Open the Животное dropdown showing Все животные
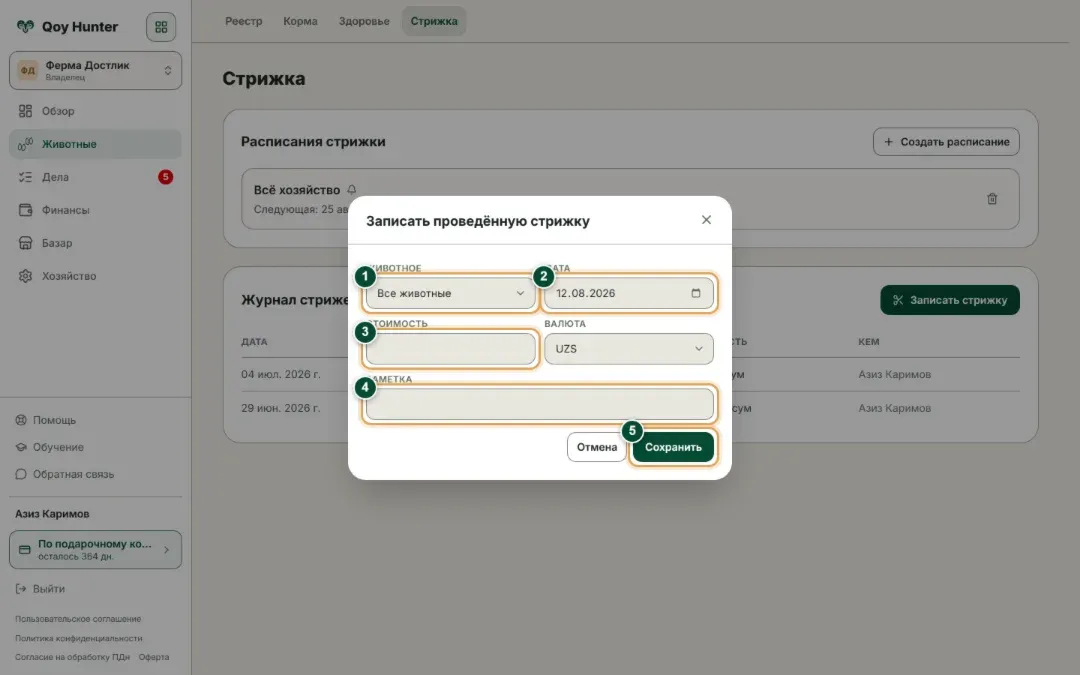Viewport: 1080px width, 675px height. pos(450,293)
